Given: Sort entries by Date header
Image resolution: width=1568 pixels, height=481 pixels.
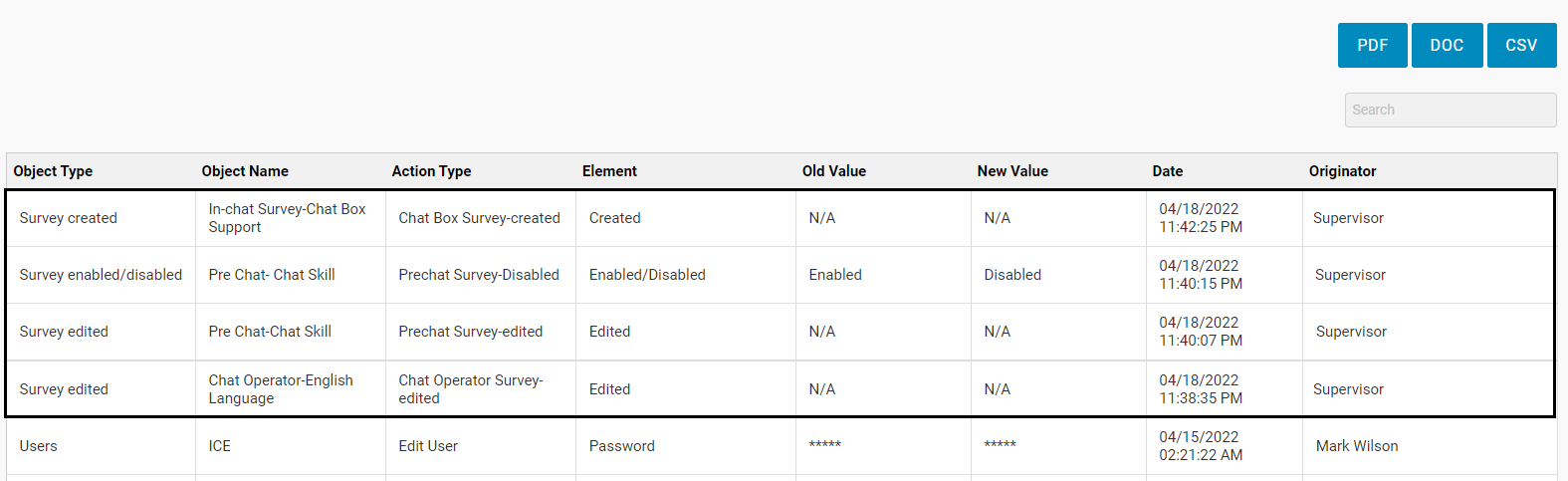Looking at the screenshot, I should pos(1168,171).
